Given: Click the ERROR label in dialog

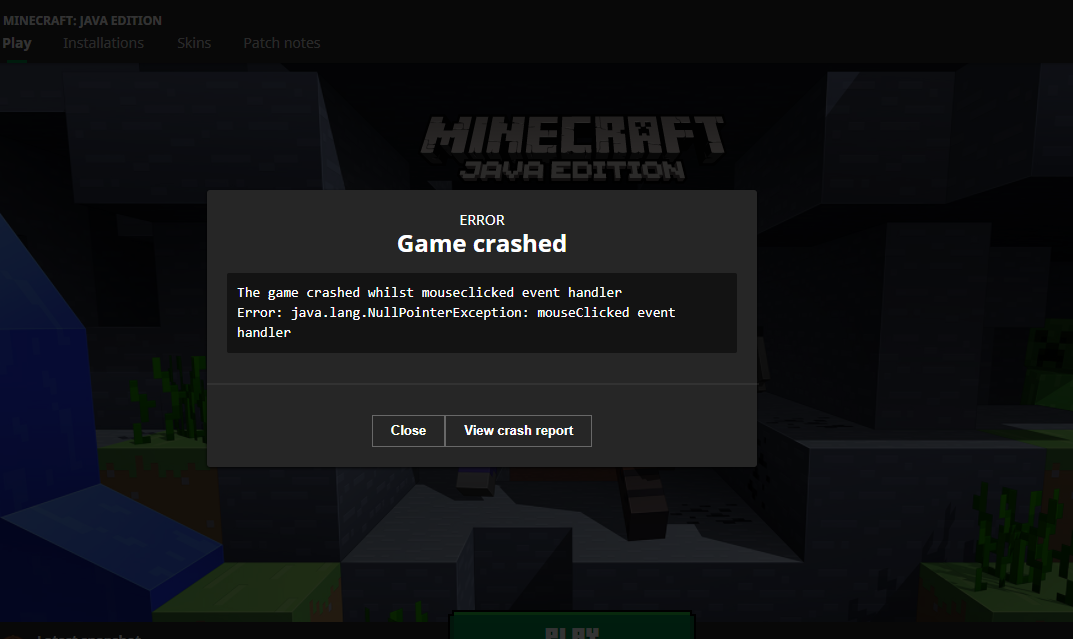Looking at the screenshot, I should (x=482, y=220).
